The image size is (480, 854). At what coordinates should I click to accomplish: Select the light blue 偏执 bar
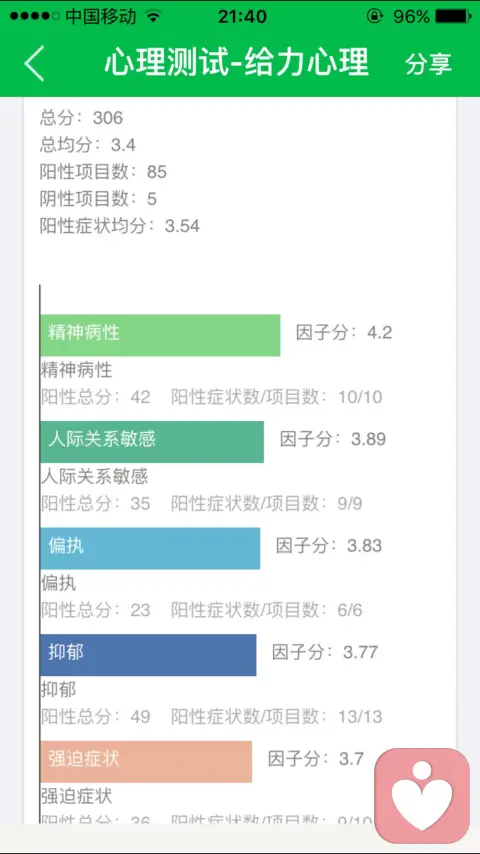coord(150,548)
